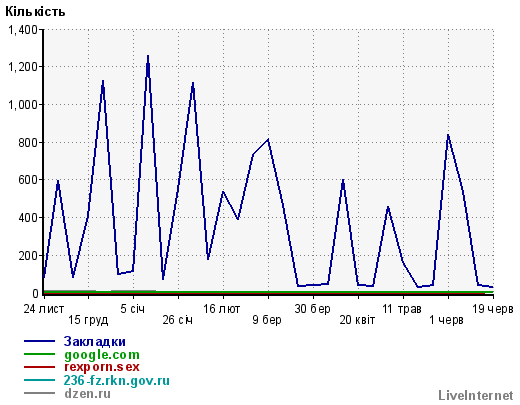Click the red rexporn.sex legend line swatch
This screenshot has height=405, width=520.
click(x=39, y=367)
